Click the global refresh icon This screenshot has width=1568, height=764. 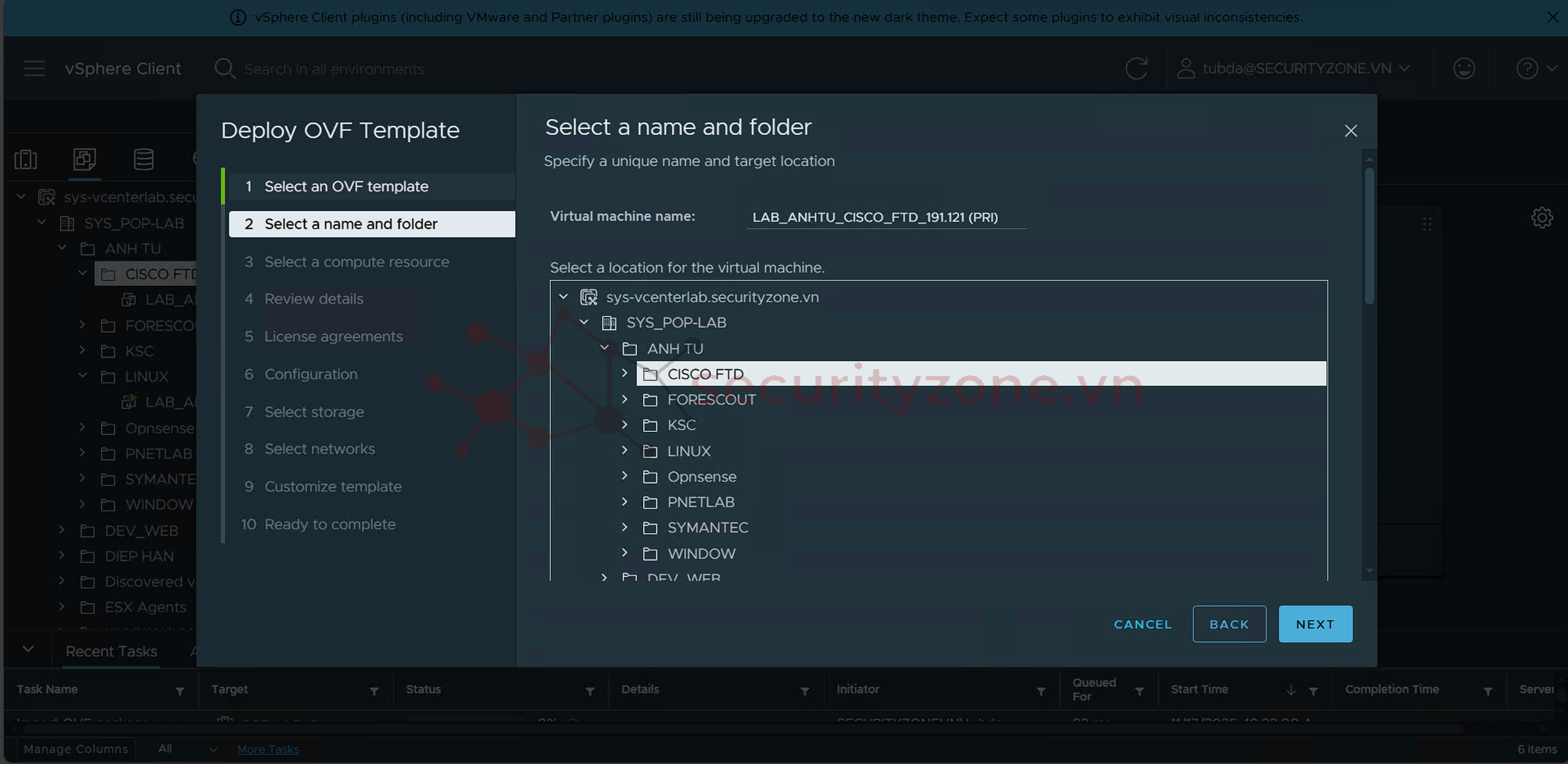tap(1136, 68)
